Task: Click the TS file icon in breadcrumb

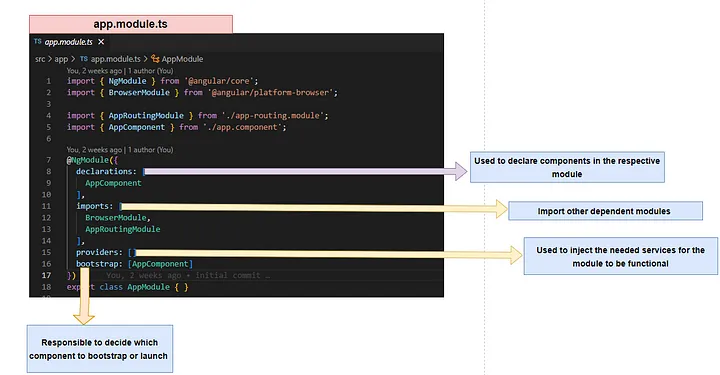Action: point(84,59)
